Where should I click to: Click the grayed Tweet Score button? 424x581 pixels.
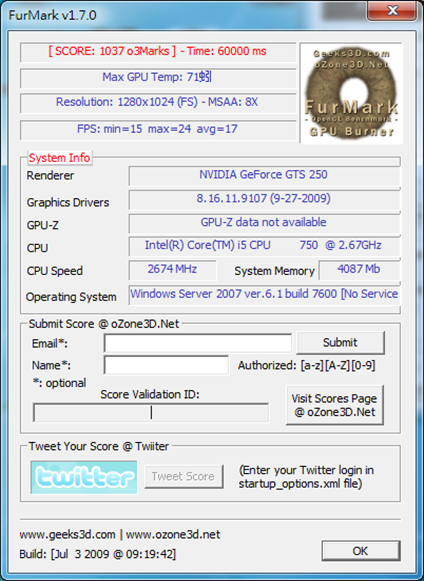tap(183, 477)
